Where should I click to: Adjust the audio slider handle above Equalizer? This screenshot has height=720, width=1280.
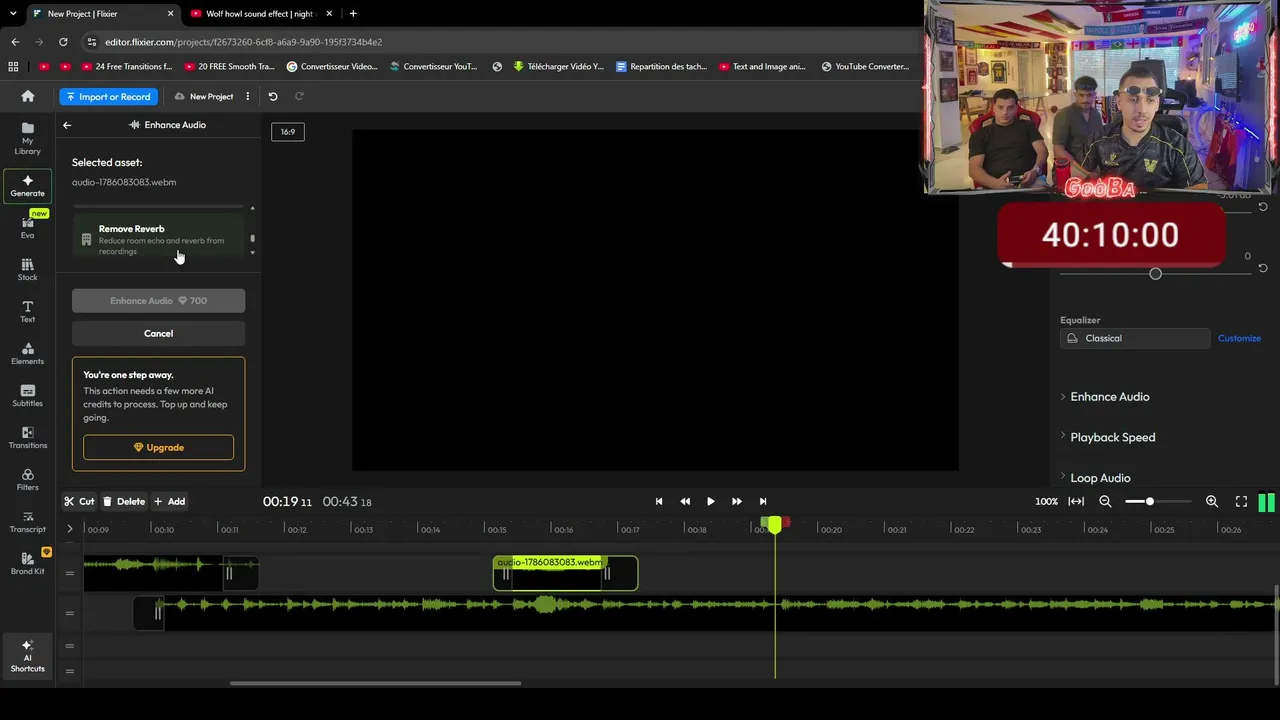(1155, 274)
